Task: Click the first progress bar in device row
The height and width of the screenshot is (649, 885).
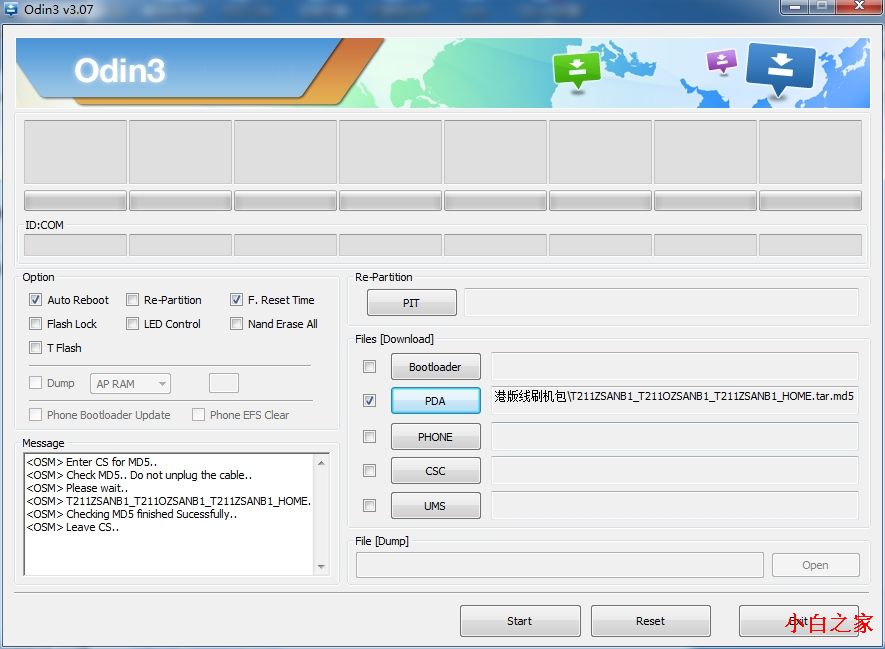Action: [x=75, y=200]
